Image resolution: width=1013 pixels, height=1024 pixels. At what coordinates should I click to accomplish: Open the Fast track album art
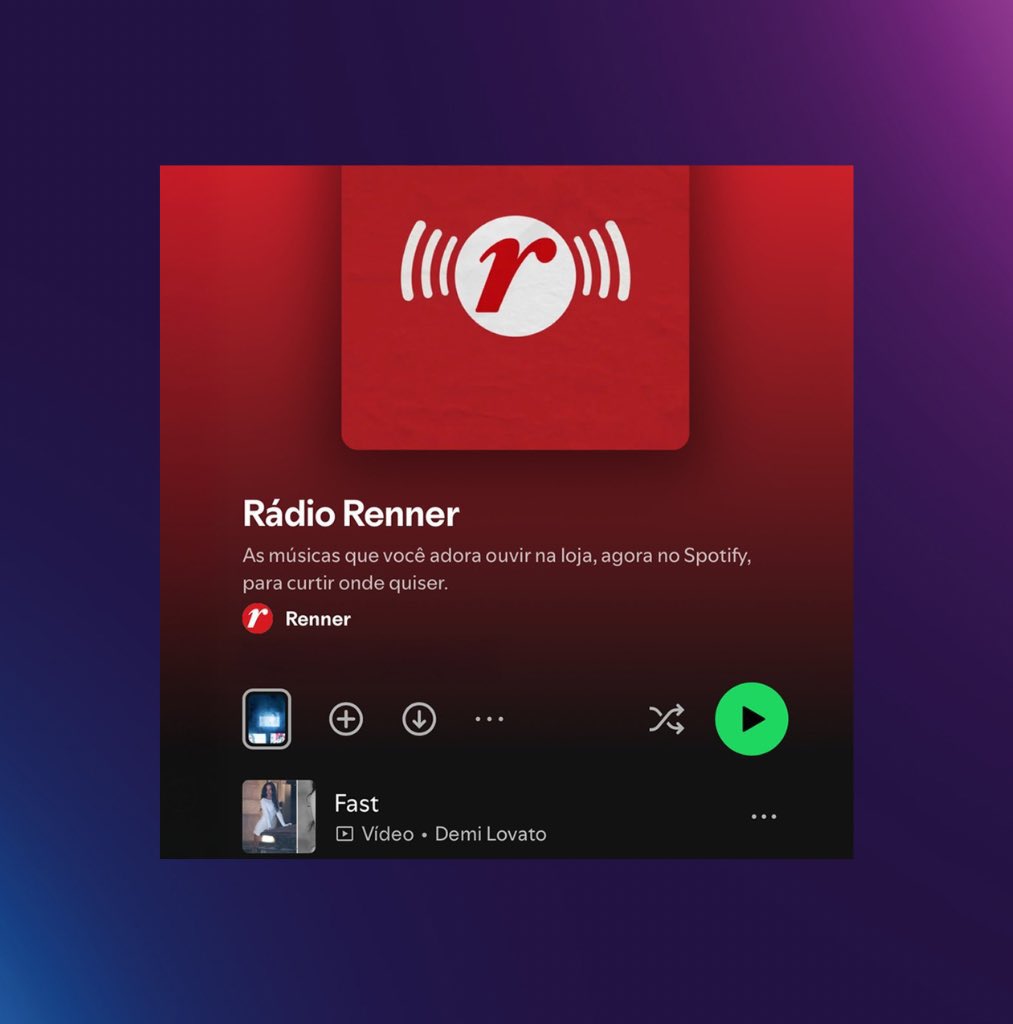[x=279, y=816]
